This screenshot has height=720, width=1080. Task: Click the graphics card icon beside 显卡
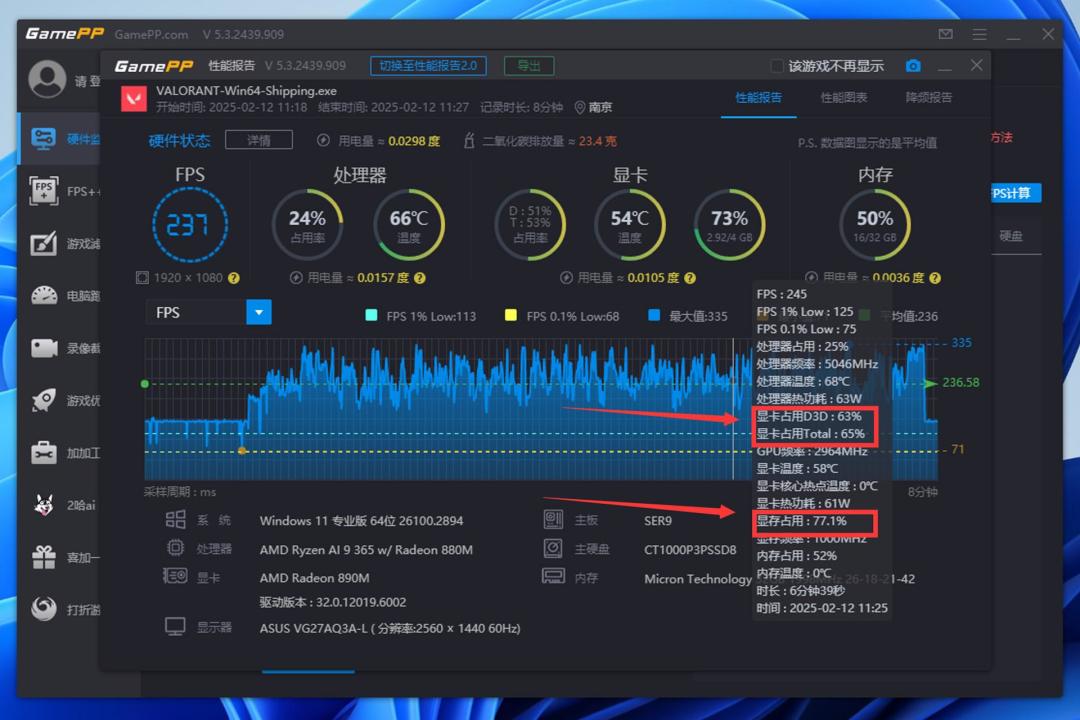click(x=175, y=575)
